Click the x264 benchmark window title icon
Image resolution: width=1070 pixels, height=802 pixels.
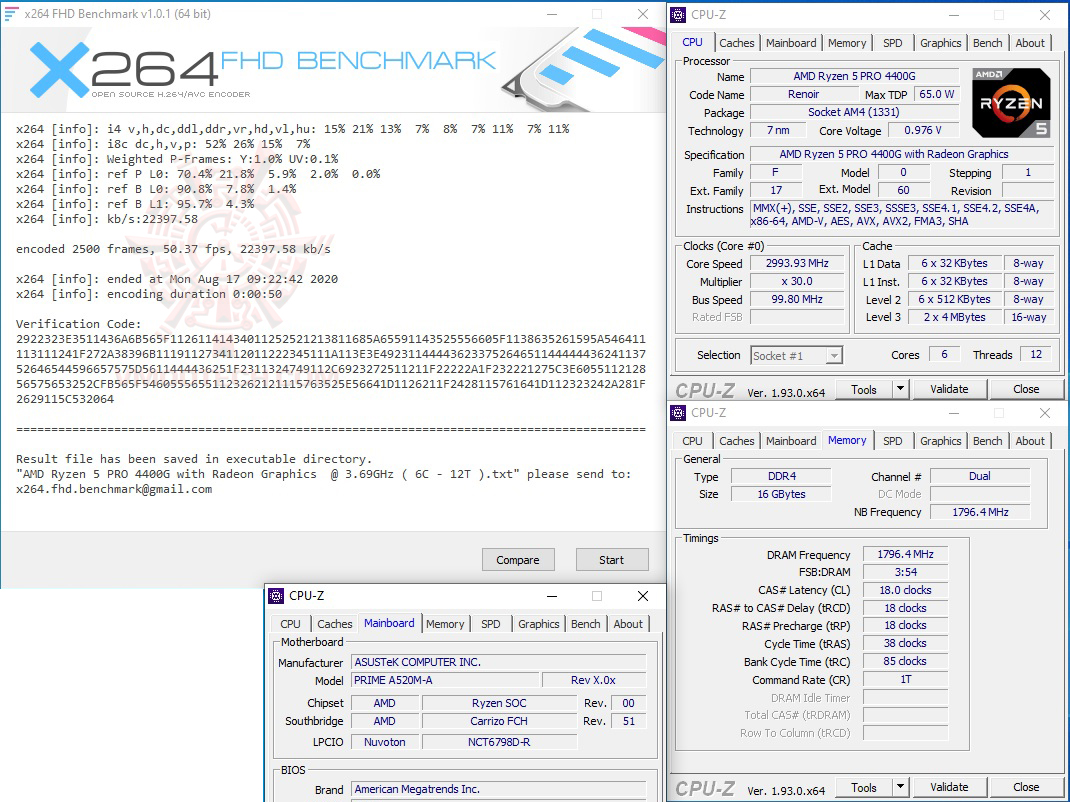tap(14, 14)
